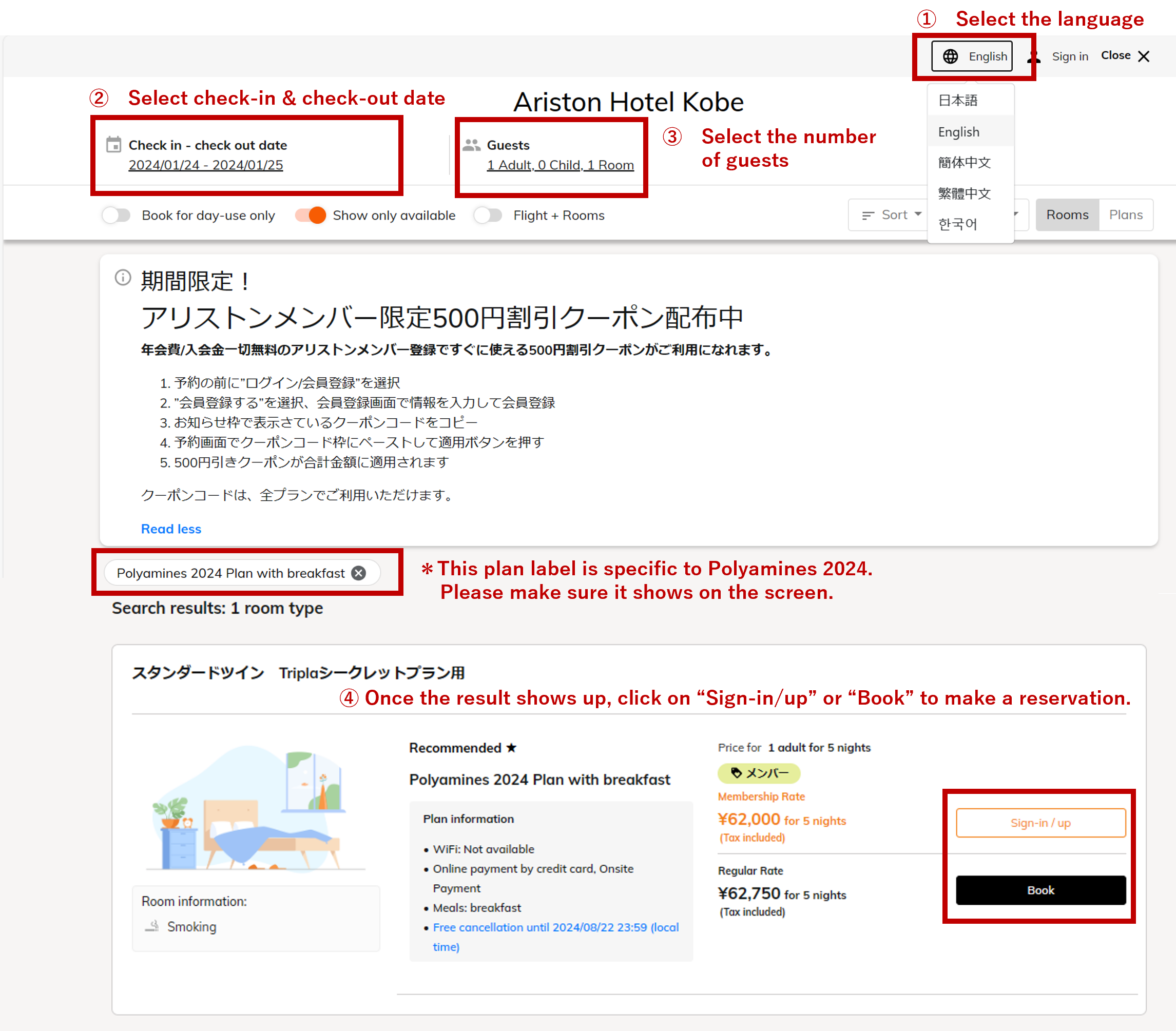This screenshot has width=1176, height=1031.
Task: Click the Plan information heading
Action: click(468, 819)
